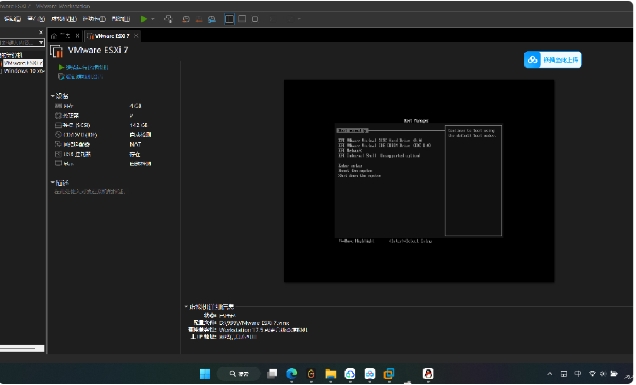Open the snapshot manager toolbar icon
Screen dimensions: 636x385
click(x=212, y=19)
